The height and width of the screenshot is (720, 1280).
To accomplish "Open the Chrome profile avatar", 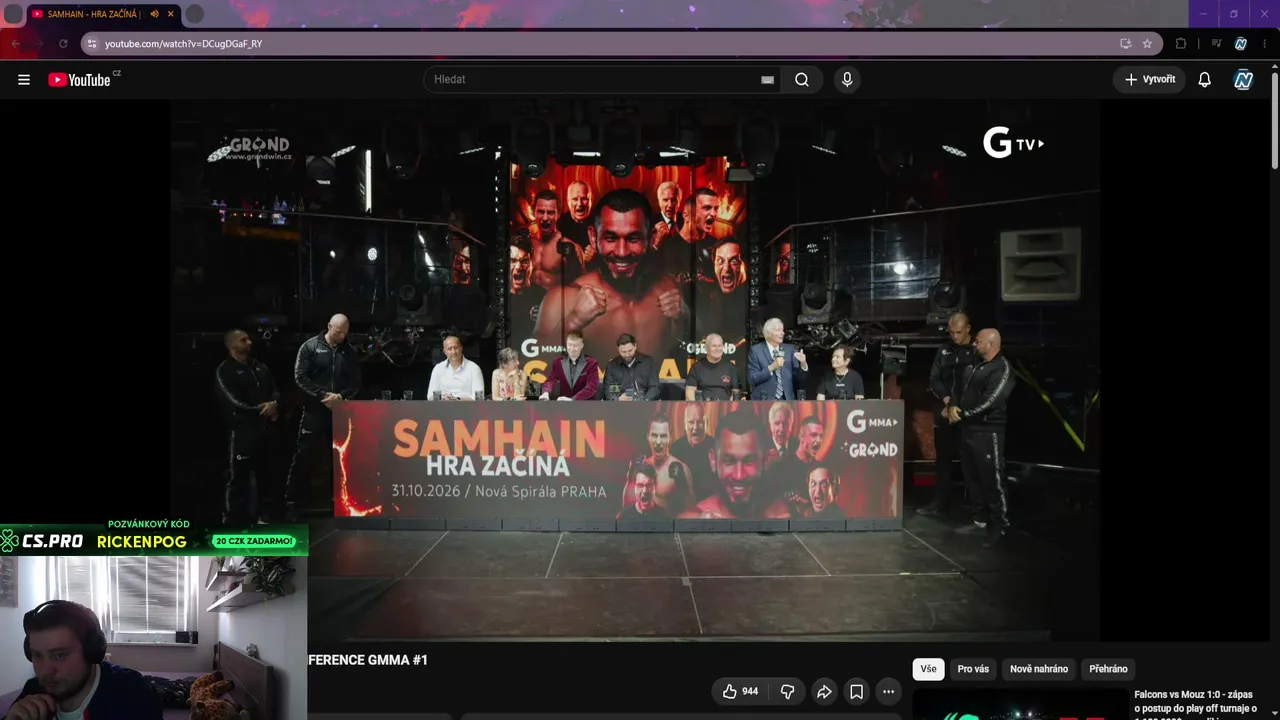I will click(x=1241, y=44).
